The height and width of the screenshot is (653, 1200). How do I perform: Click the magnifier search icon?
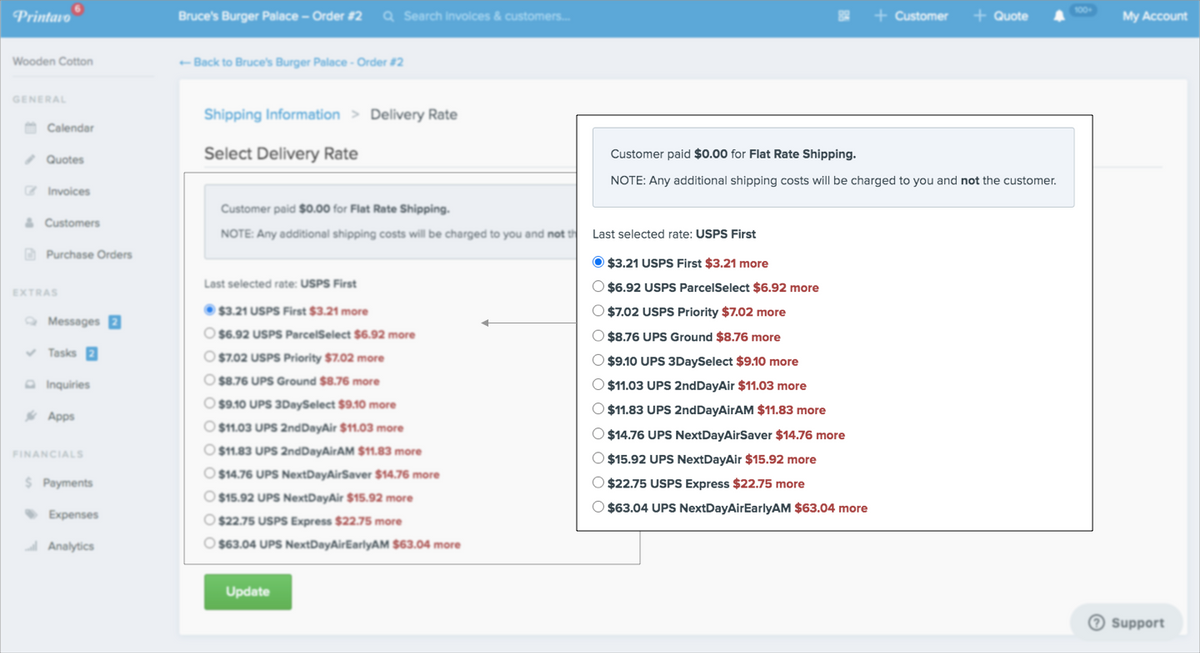[x=388, y=16]
